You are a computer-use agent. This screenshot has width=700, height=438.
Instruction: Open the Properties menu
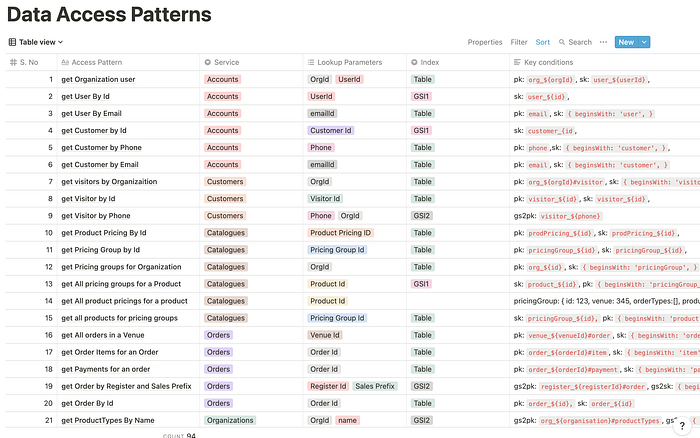pos(485,42)
